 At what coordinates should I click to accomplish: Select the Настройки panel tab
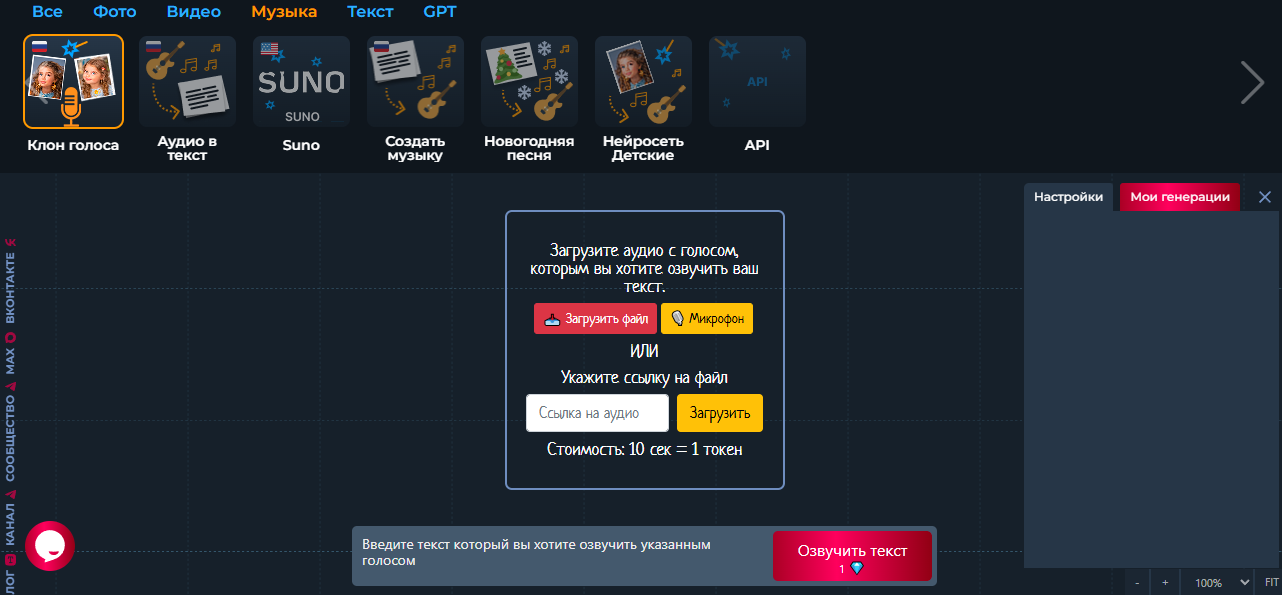pos(1068,197)
